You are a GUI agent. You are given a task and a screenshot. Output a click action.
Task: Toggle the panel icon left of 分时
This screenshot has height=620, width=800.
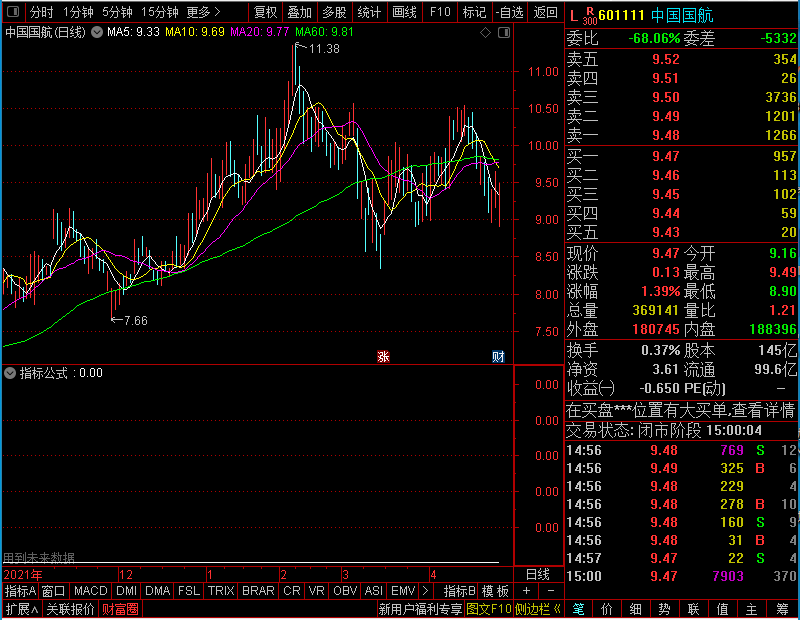[13, 11]
